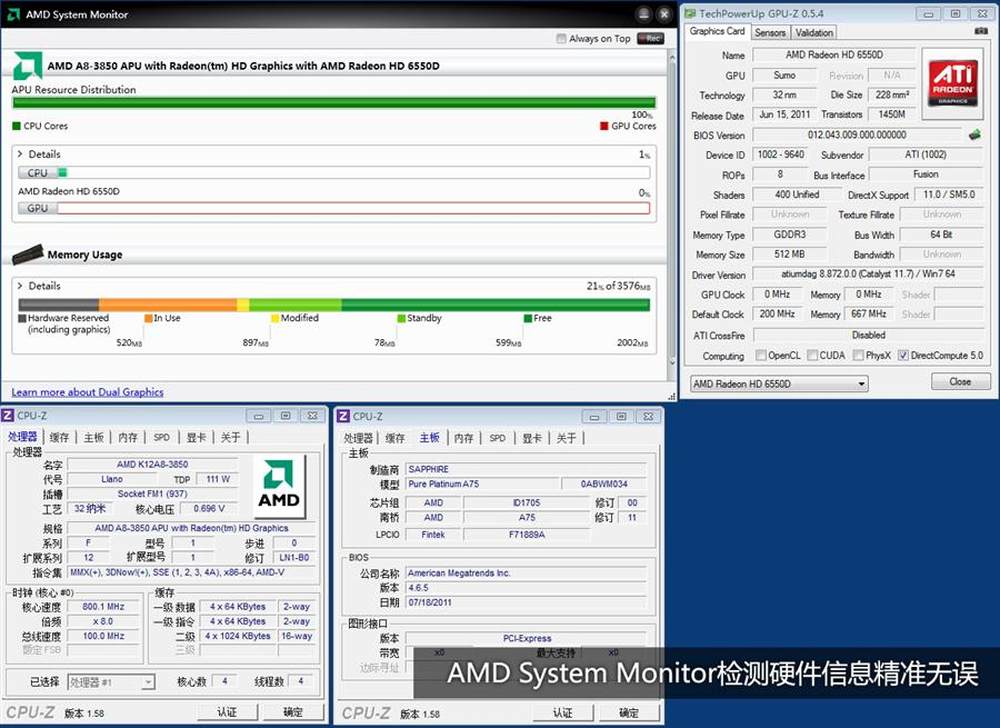Uncheck the DirectCompute 5.0 checkbox

tap(903, 355)
